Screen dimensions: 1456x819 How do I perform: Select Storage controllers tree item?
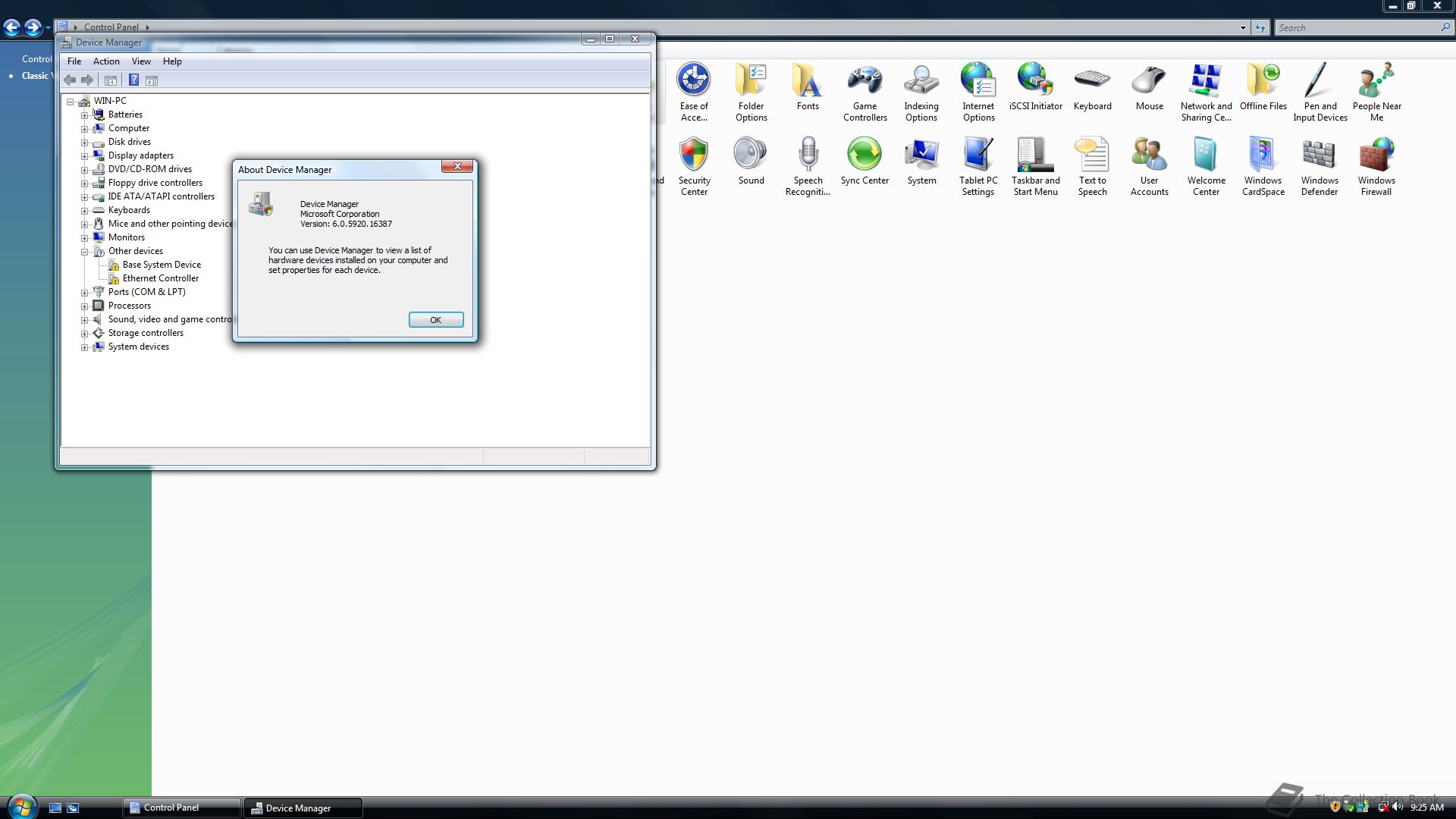146,333
